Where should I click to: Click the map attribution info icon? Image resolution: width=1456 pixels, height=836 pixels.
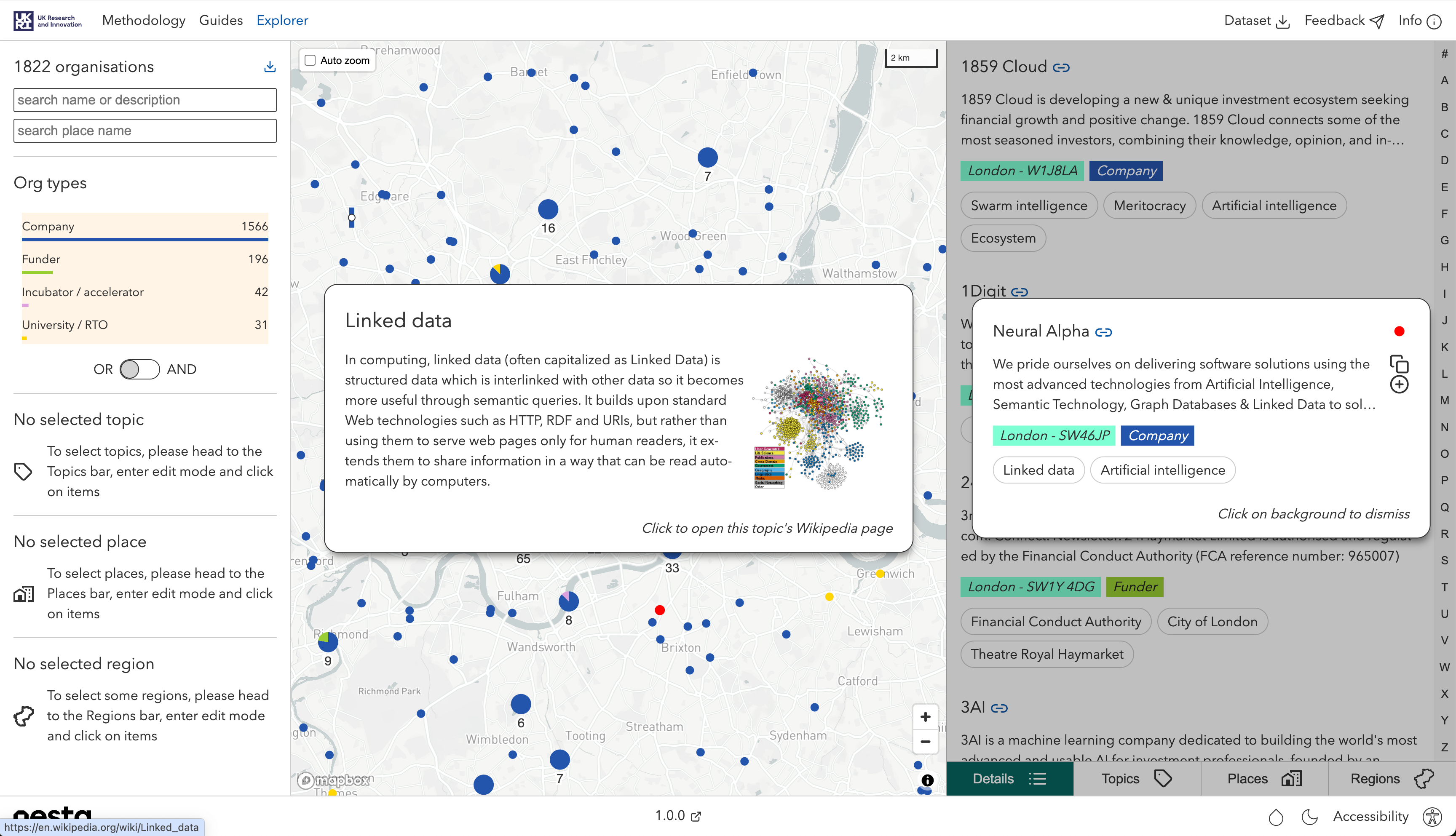[x=927, y=780]
